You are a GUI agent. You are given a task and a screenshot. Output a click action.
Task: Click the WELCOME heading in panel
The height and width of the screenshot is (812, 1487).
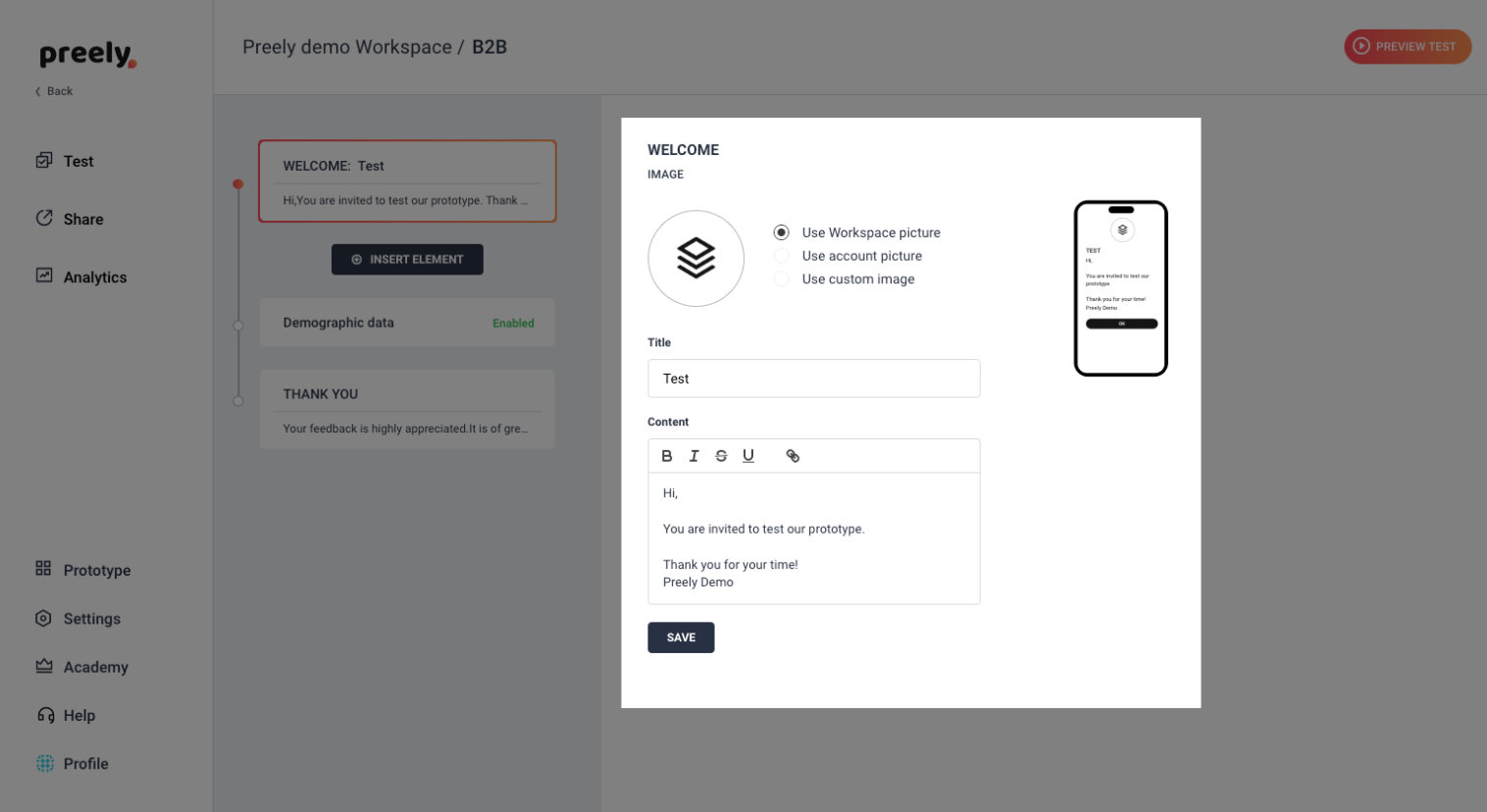[x=684, y=150]
